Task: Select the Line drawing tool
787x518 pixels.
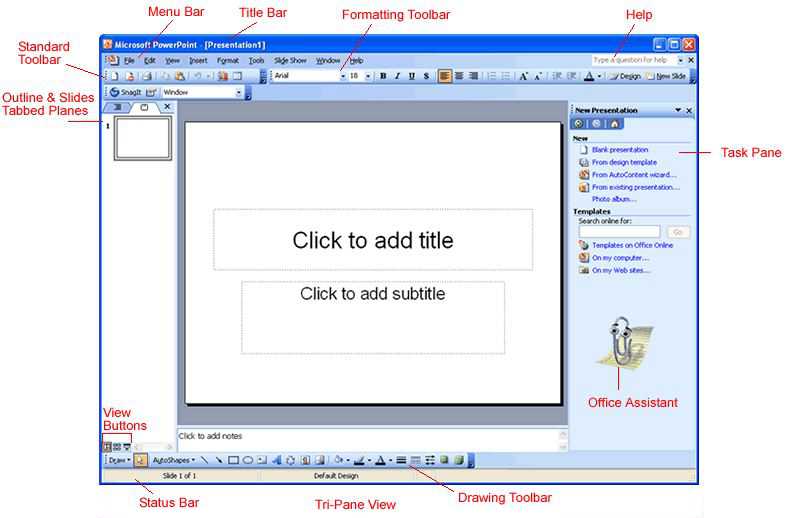Action: (204, 460)
